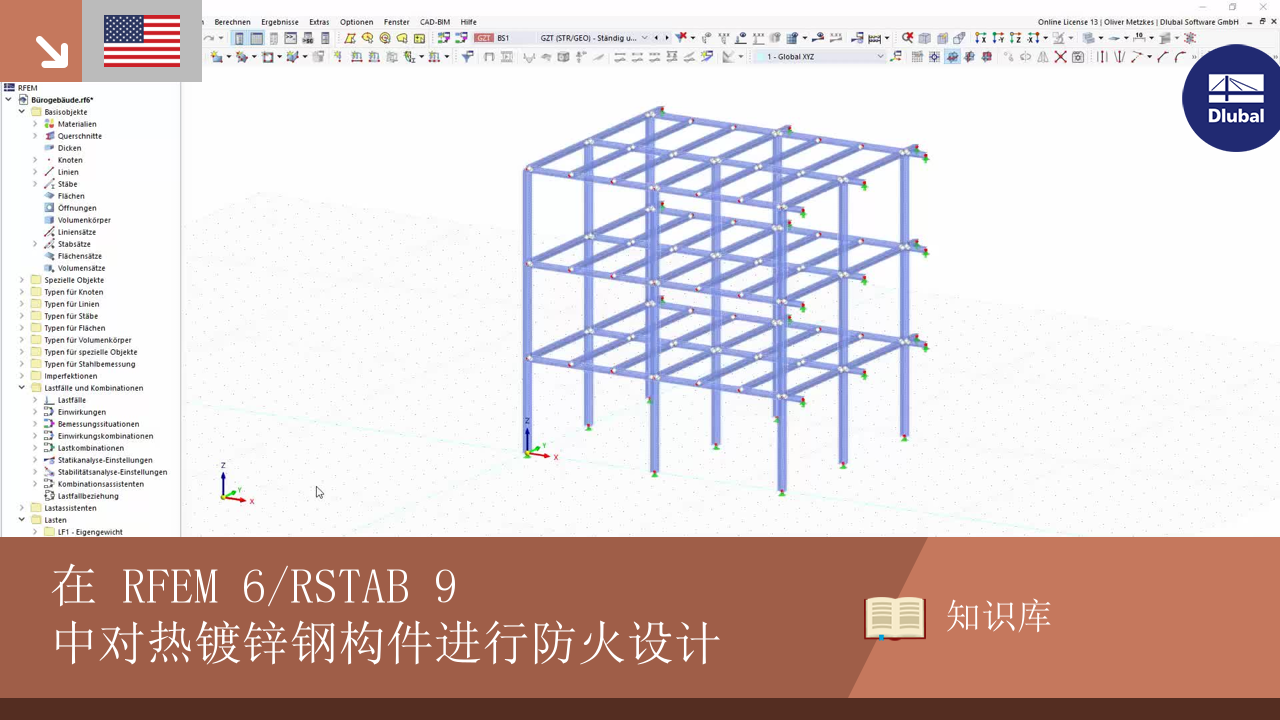Click the Kombinationsassistenten icon in the tree
Image resolution: width=1280 pixels, height=720 pixels.
tap(49, 484)
